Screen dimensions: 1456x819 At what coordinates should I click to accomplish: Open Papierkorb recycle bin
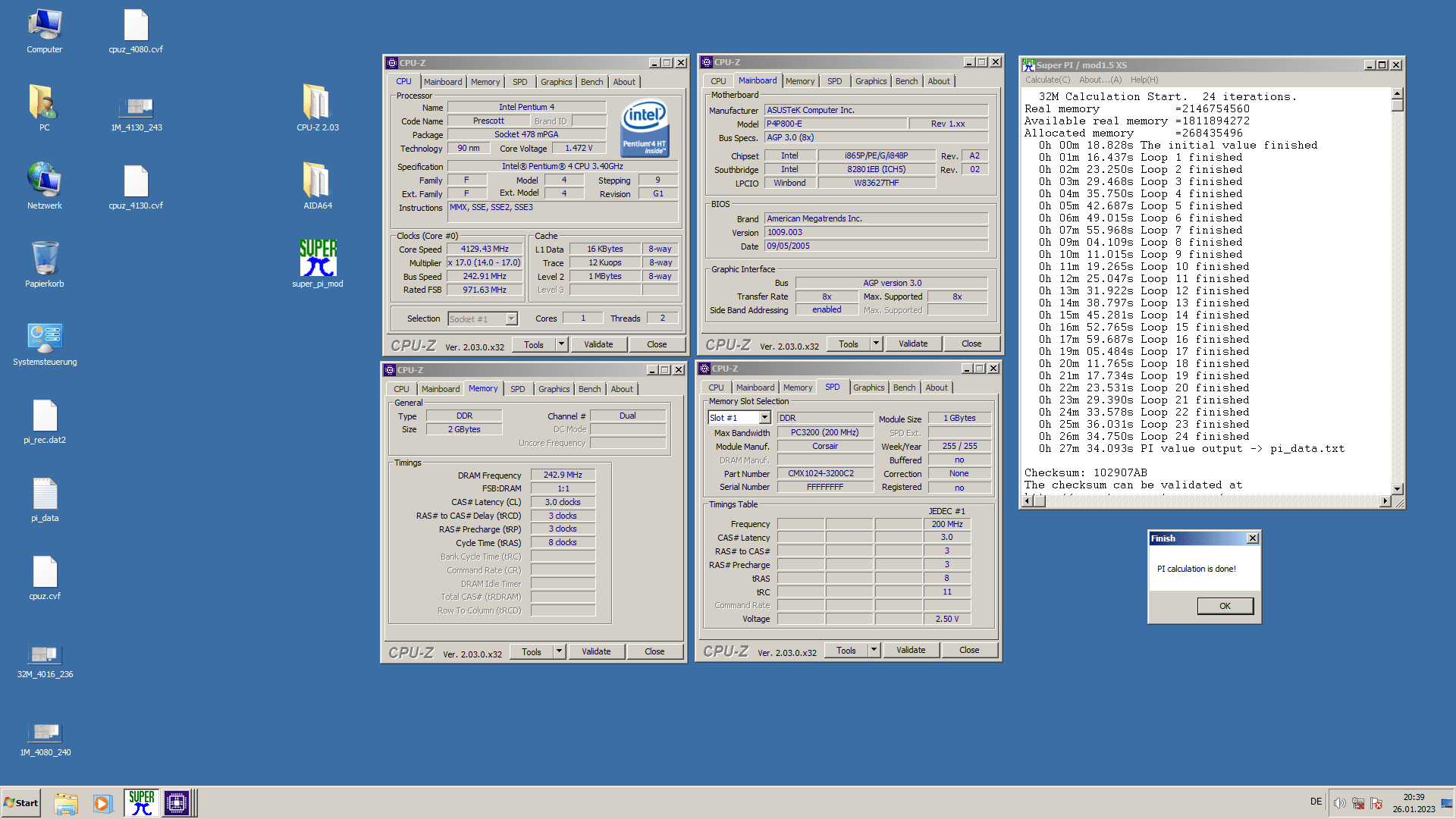tap(45, 265)
